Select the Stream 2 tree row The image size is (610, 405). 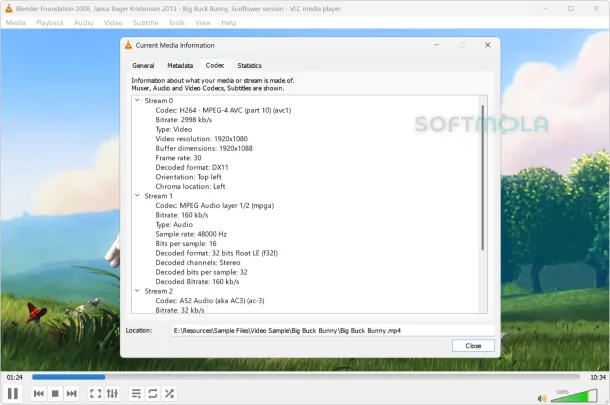[x=158, y=291]
